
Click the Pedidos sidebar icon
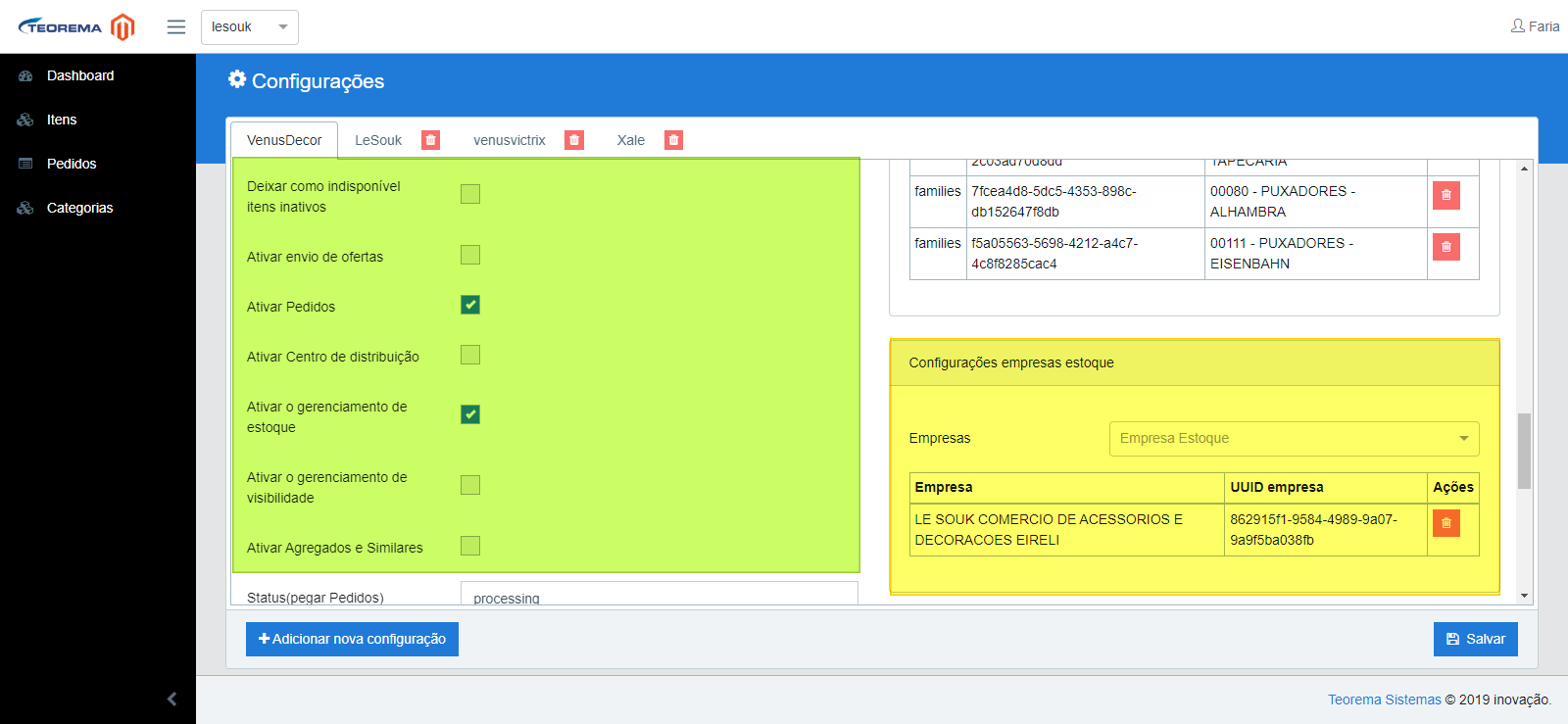(x=25, y=164)
